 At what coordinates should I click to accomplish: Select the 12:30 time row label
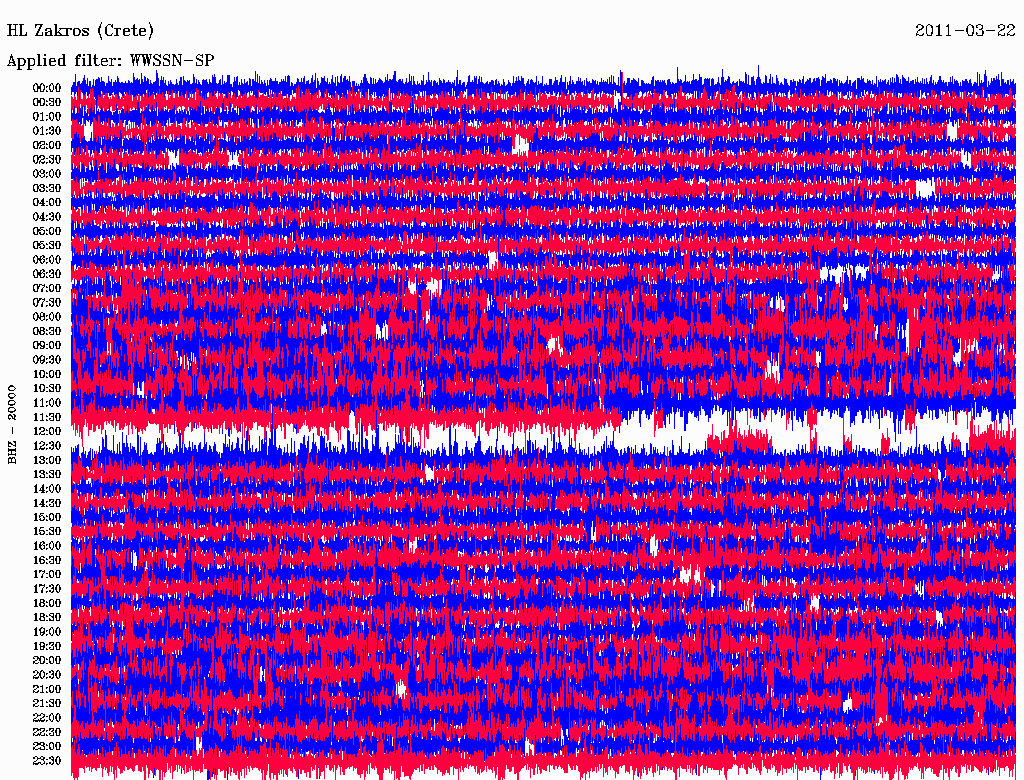[47, 446]
